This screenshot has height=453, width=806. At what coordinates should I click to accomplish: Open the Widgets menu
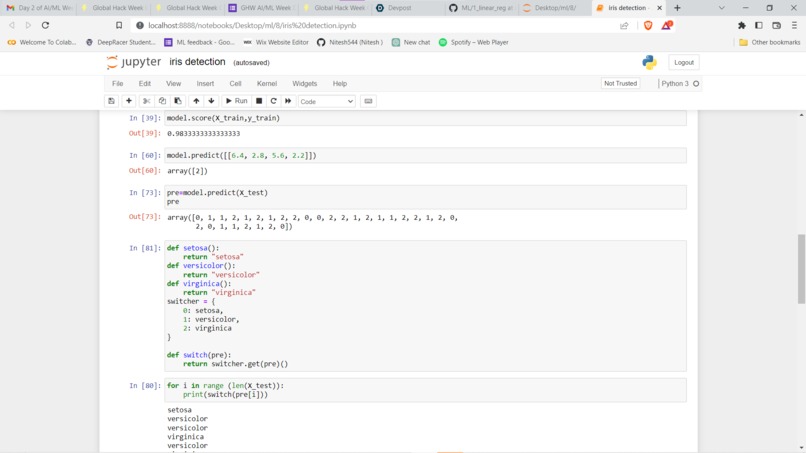(305, 83)
